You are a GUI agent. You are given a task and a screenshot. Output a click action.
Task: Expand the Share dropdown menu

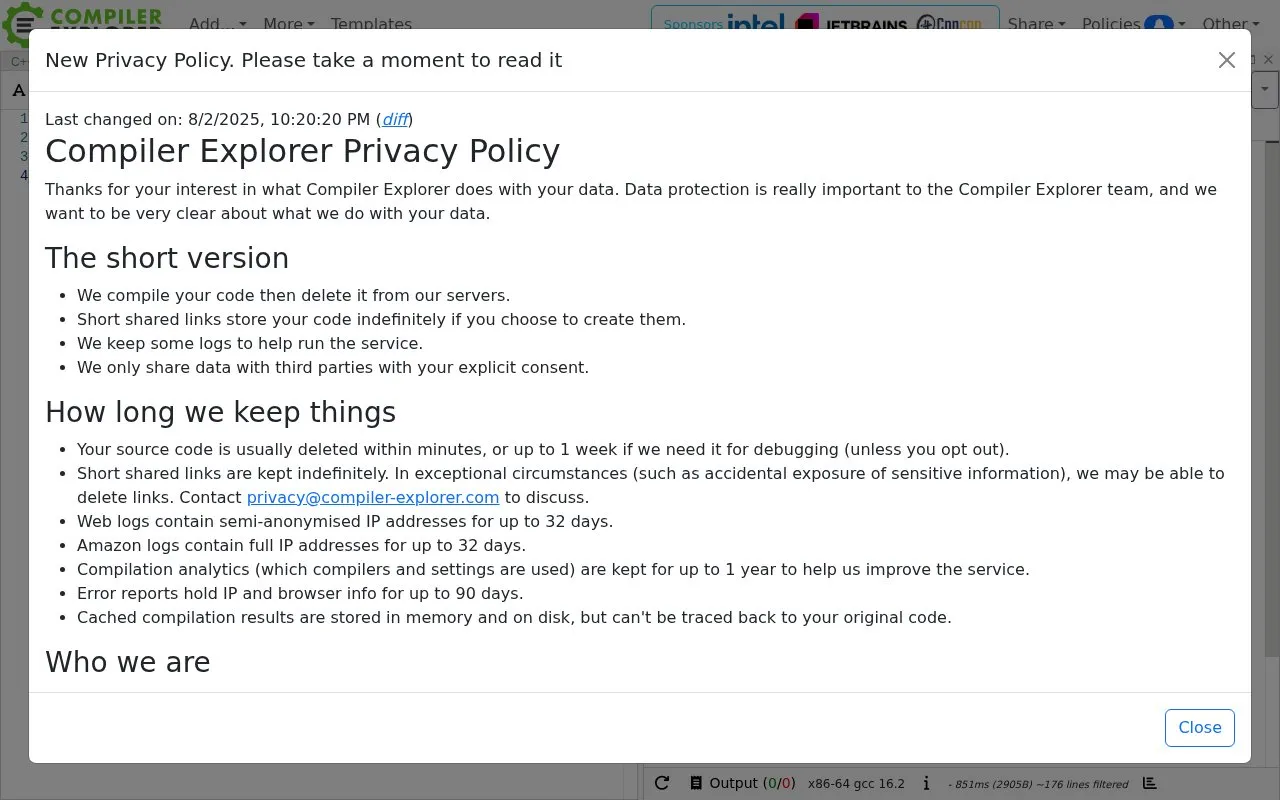coord(1037,24)
